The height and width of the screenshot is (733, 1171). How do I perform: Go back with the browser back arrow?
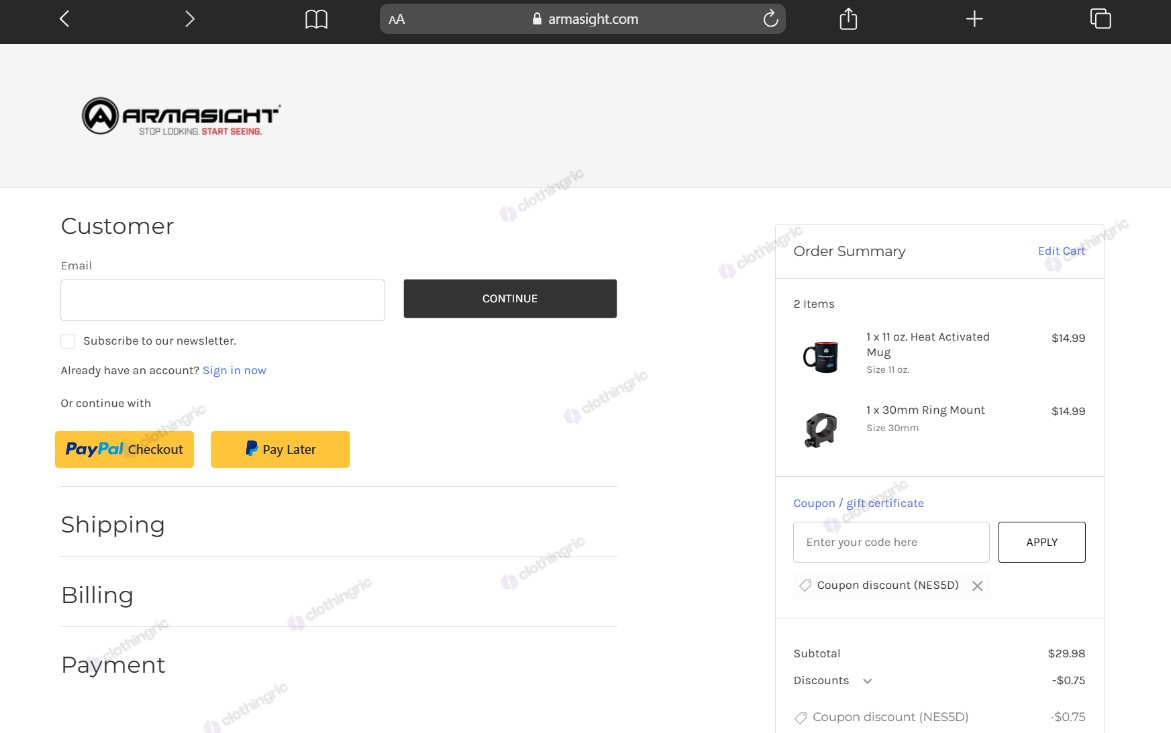64,19
